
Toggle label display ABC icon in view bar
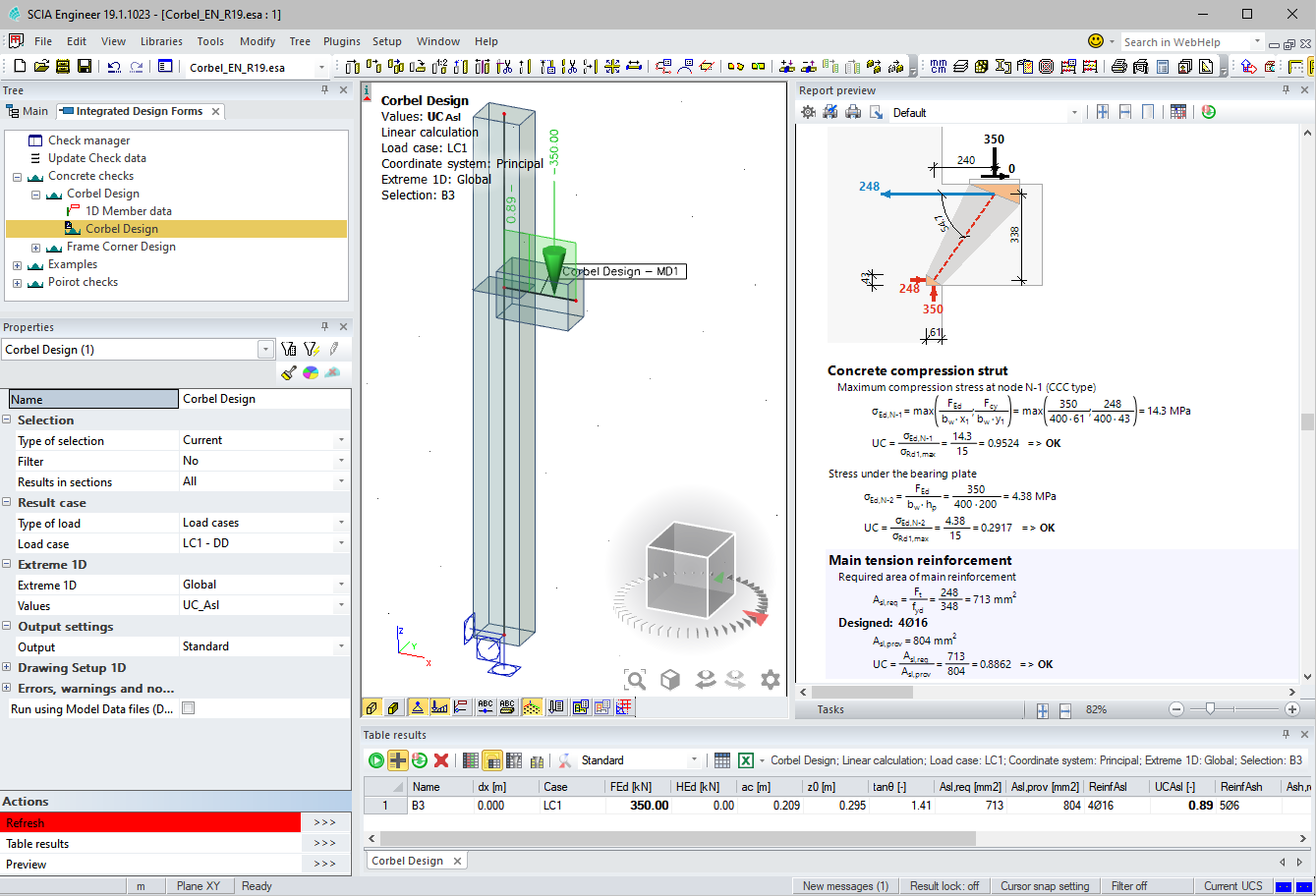[x=485, y=706]
